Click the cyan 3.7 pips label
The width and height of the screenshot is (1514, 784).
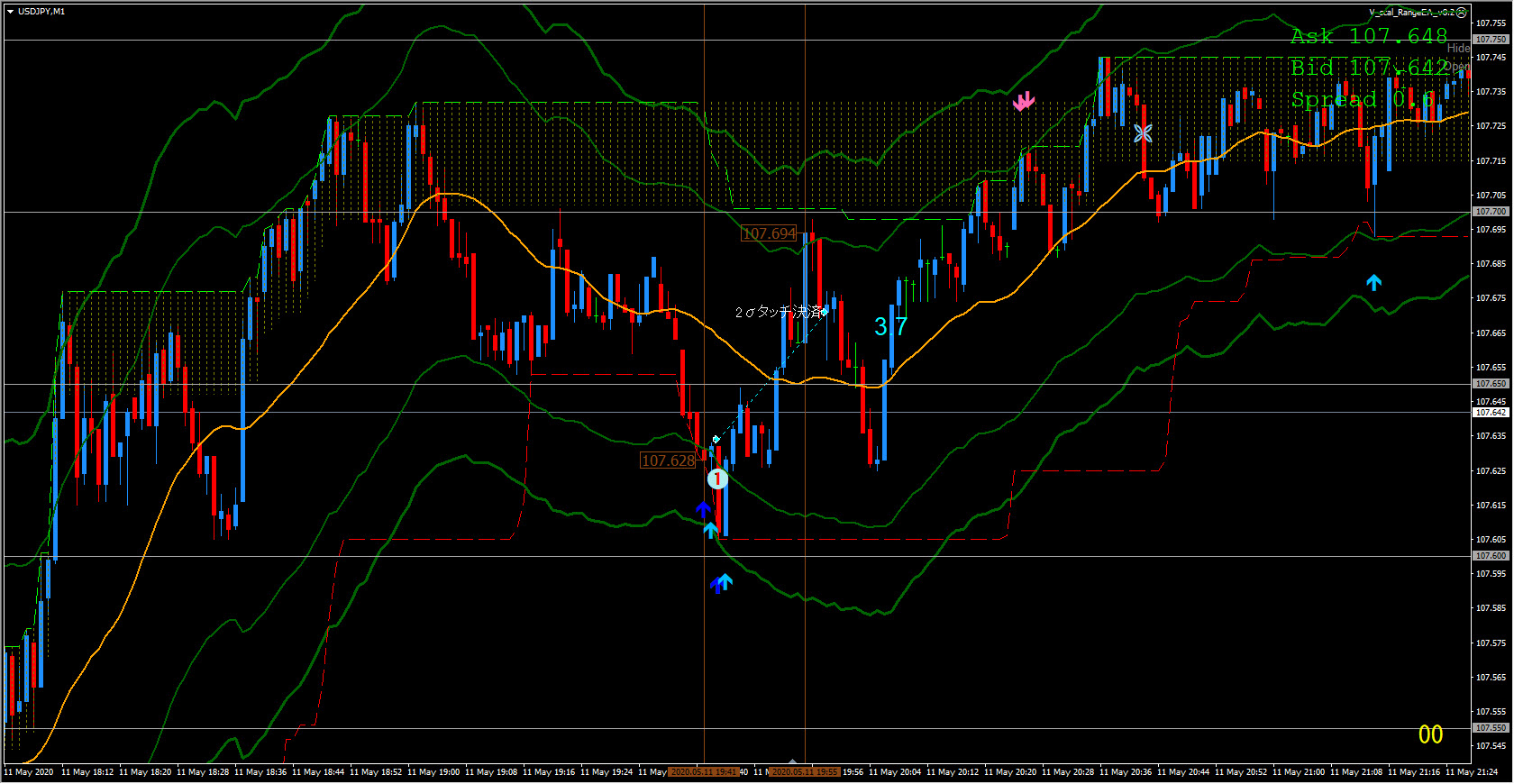tap(890, 326)
